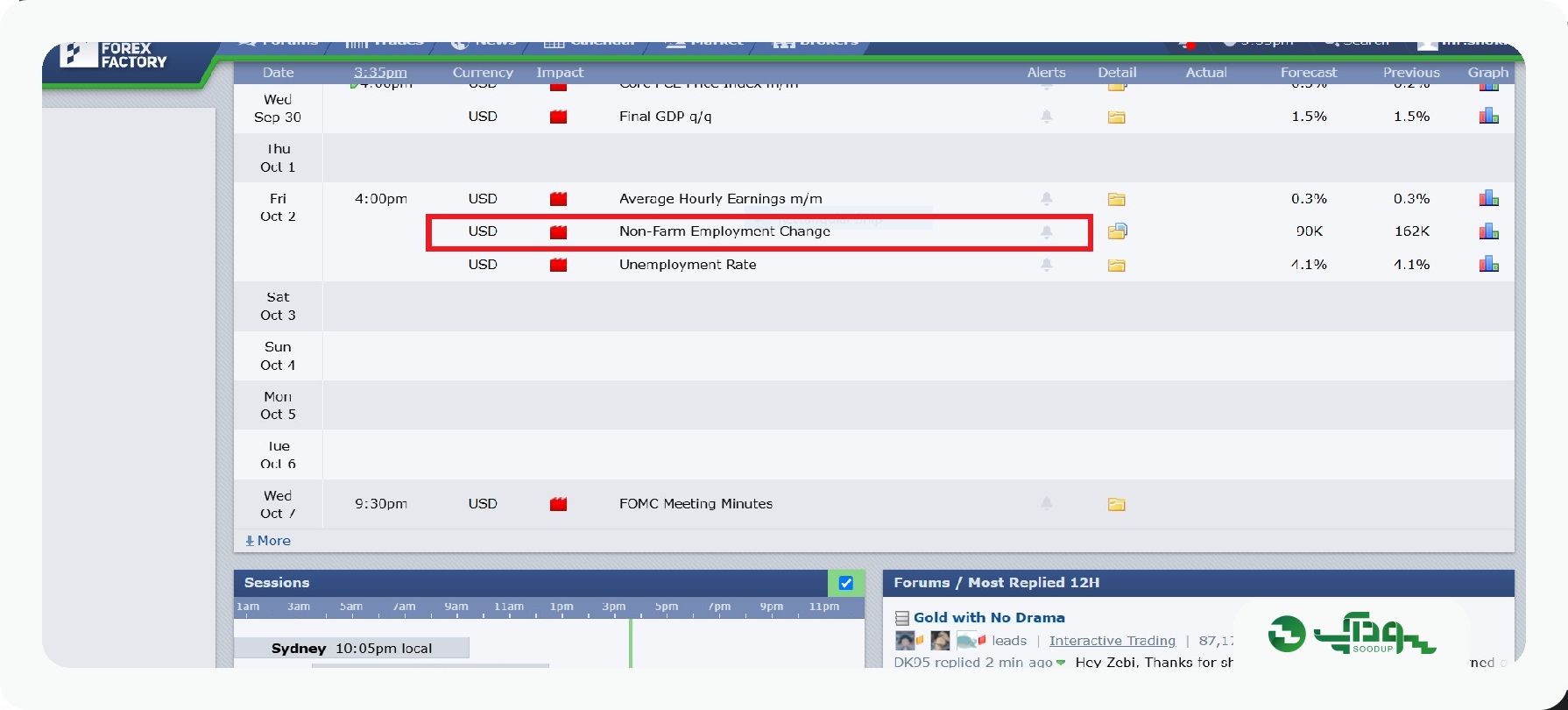
Task: Click the 3:35pm time header link
Action: pyautogui.click(x=380, y=72)
